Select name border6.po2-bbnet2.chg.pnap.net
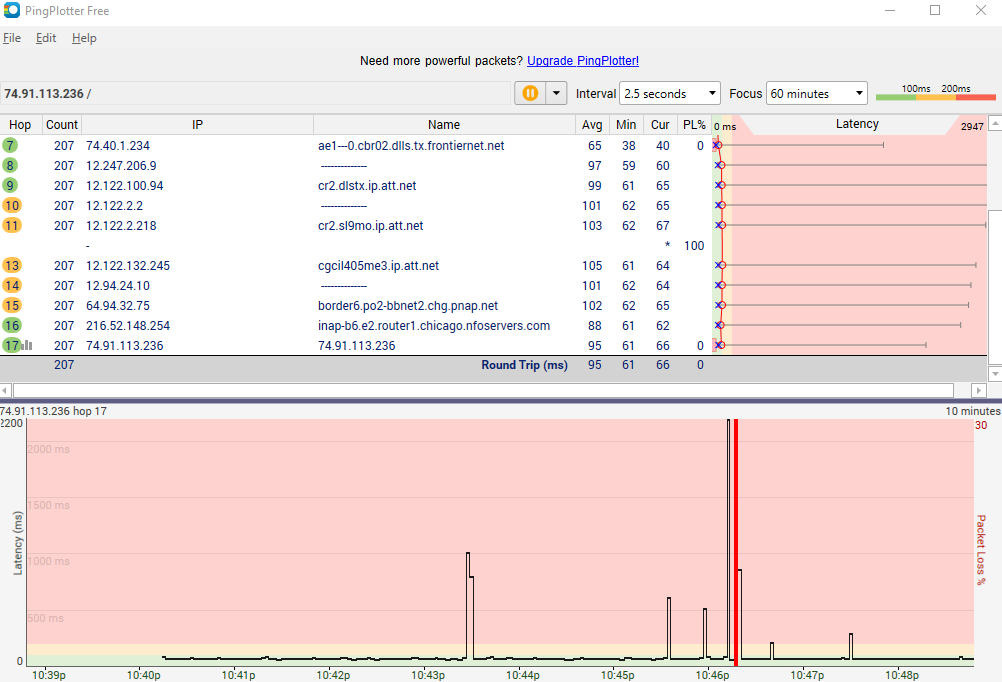Image resolution: width=1002 pixels, height=682 pixels. coord(408,306)
